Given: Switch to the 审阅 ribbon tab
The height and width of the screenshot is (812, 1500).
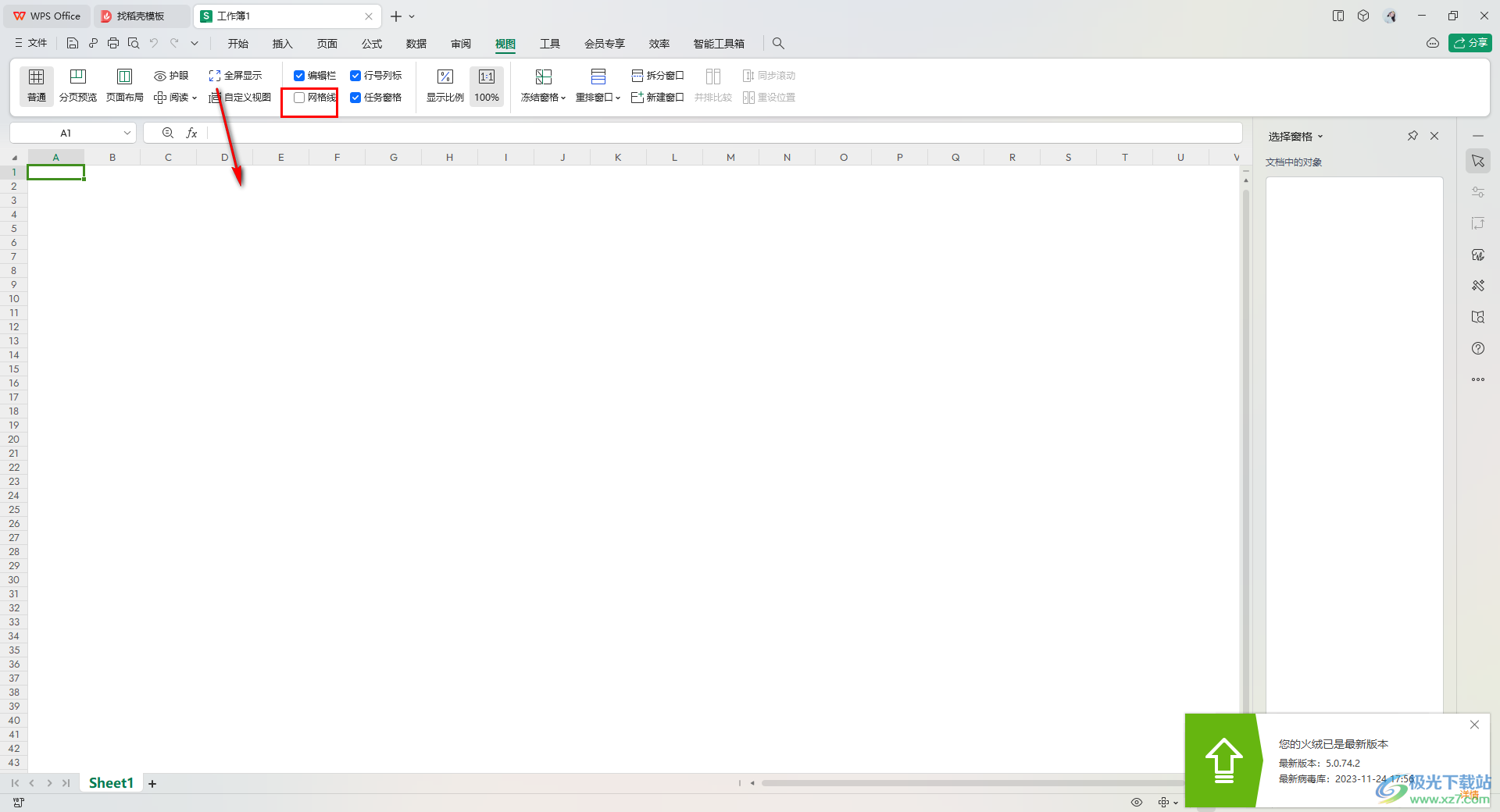Looking at the screenshot, I should [461, 44].
